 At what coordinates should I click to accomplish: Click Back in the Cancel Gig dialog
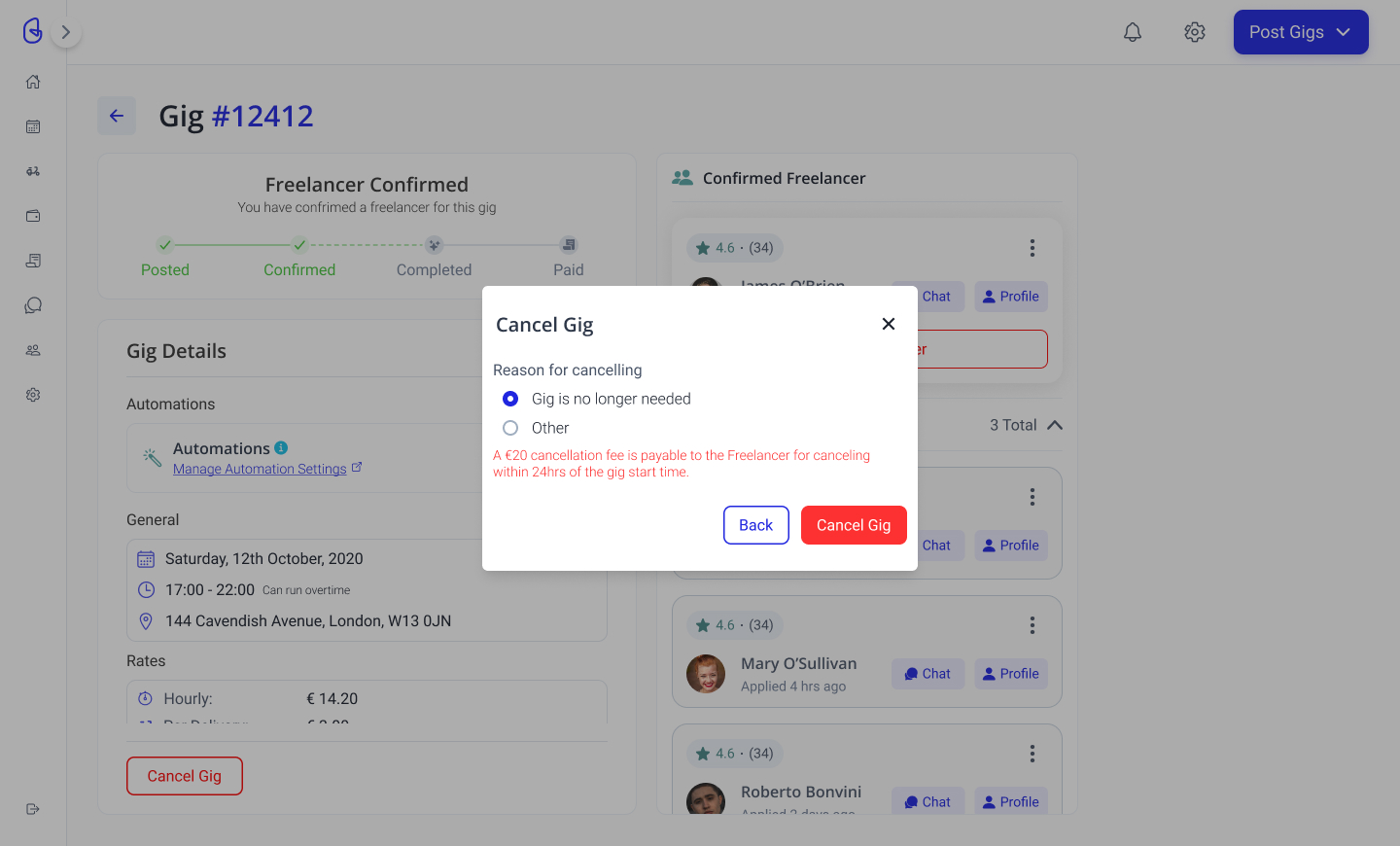click(x=756, y=525)
